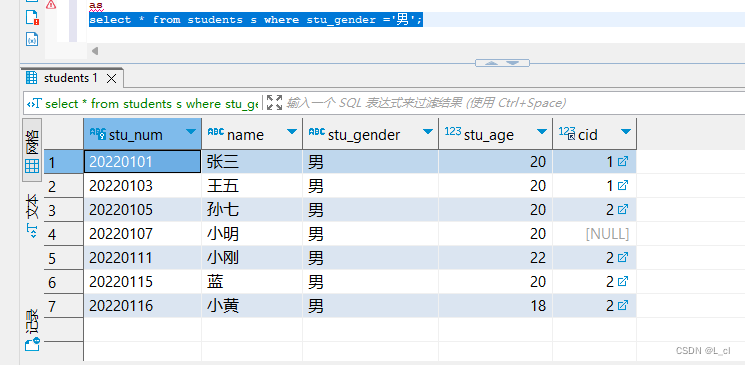Click cell 20220103 in stu_num column
745x365 pixels.
(143, 186)
